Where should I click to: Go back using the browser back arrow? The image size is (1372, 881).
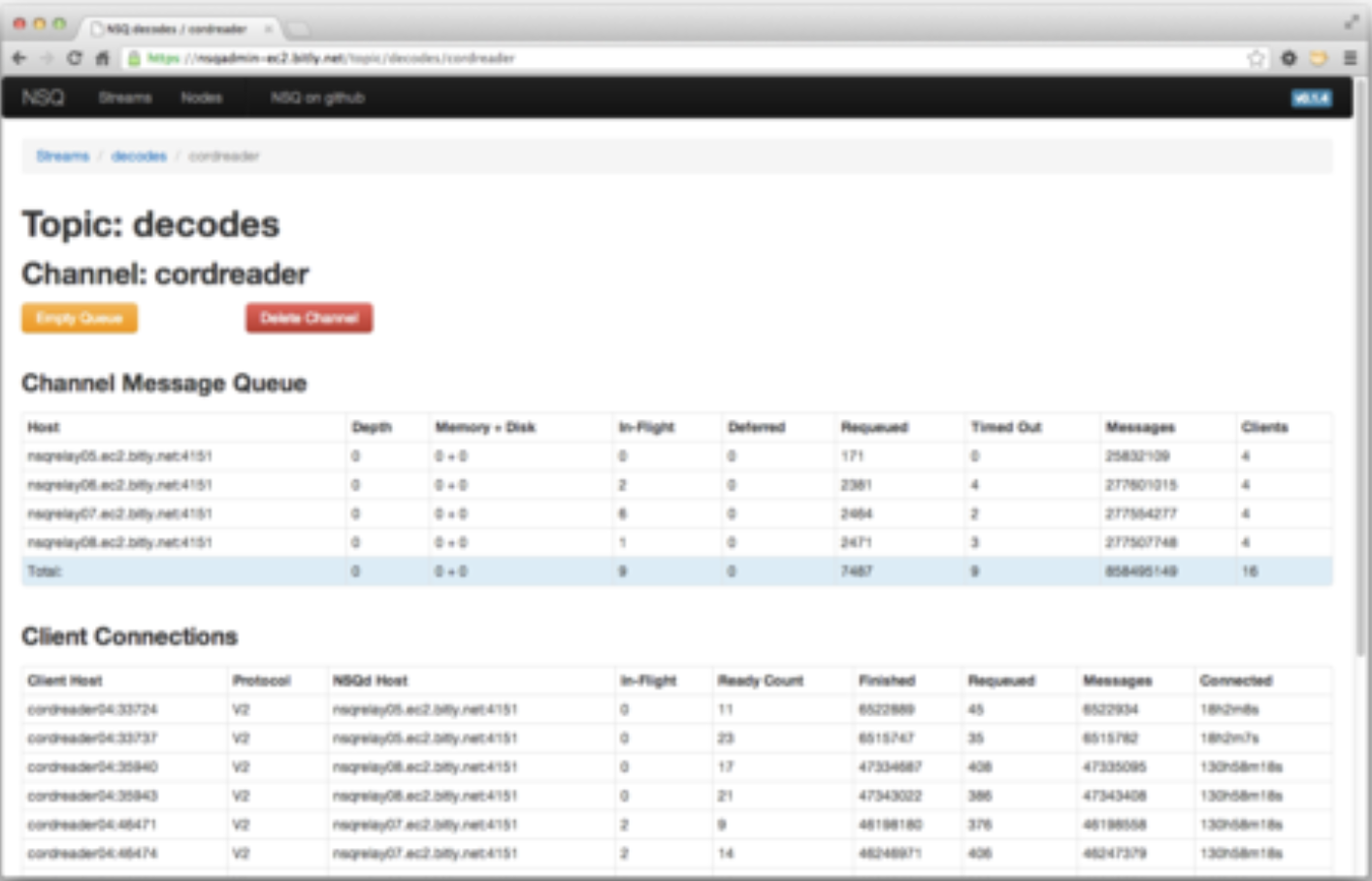(18, 58)
